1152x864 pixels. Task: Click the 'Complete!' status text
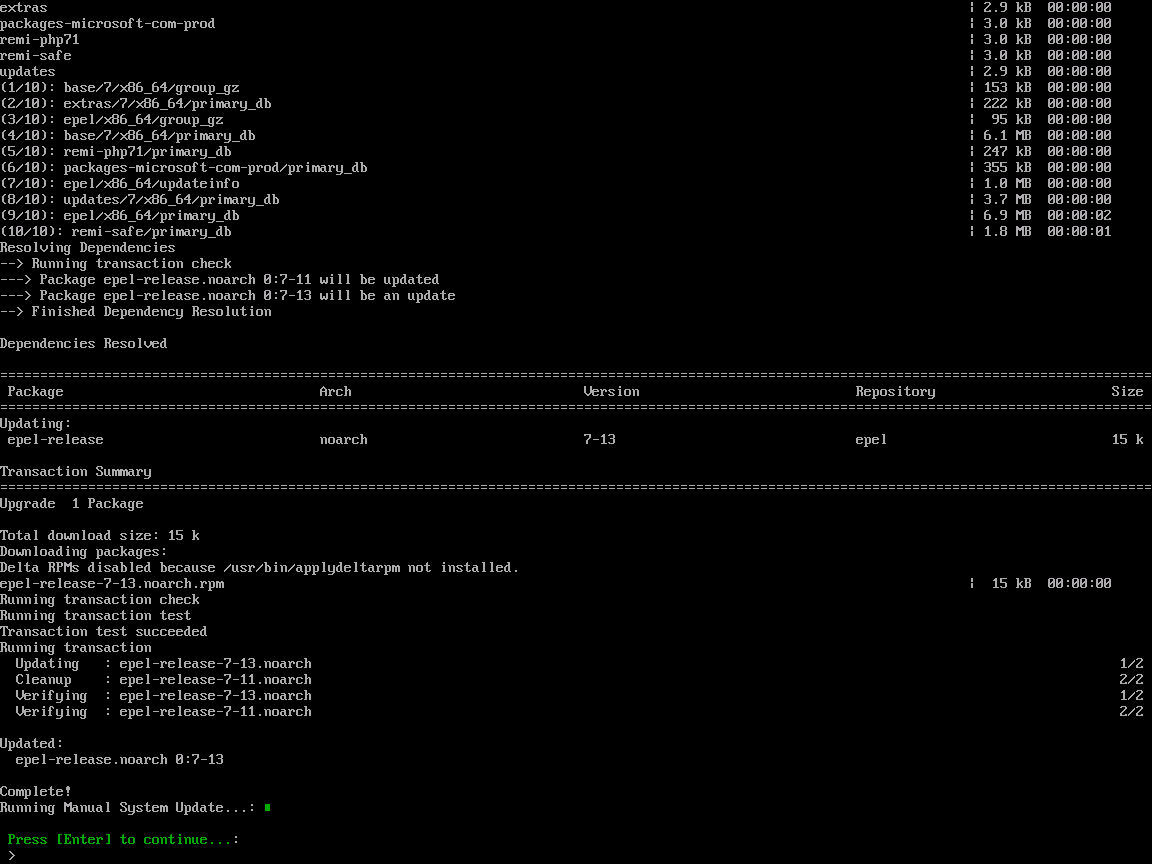coord(36,792)
